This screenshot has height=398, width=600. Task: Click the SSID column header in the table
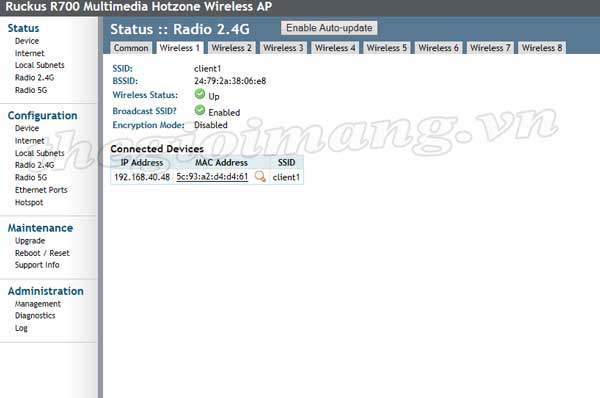[x=286, y=163]
